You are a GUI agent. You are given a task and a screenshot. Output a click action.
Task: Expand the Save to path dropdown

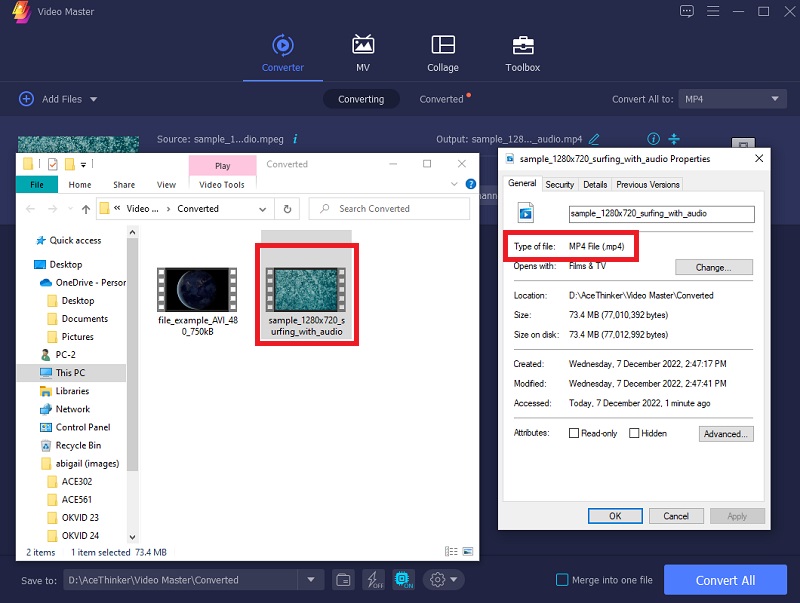click(311, 580)
